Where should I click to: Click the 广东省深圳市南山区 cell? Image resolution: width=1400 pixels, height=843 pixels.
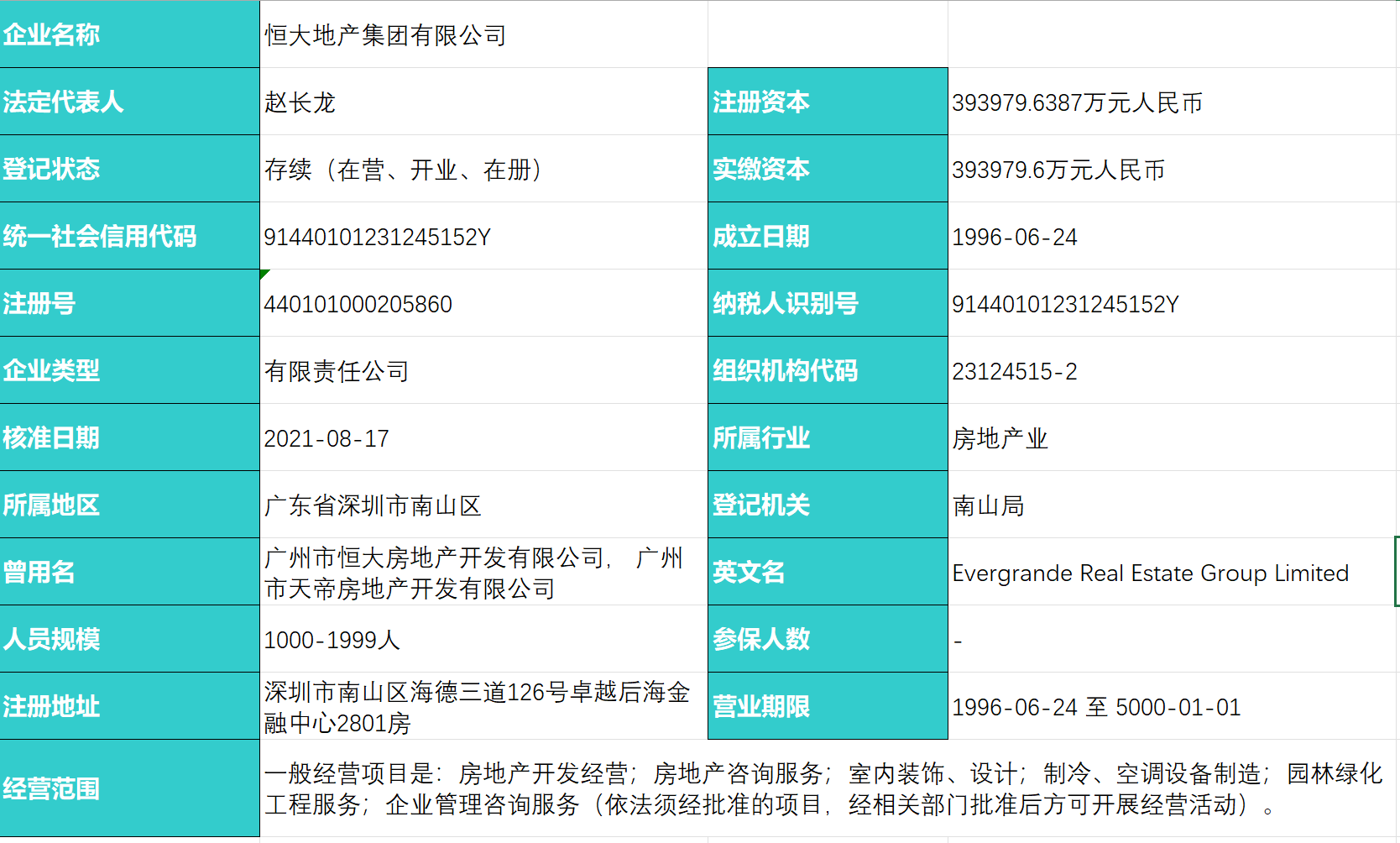pyautogui.click(x=483, y=505)
